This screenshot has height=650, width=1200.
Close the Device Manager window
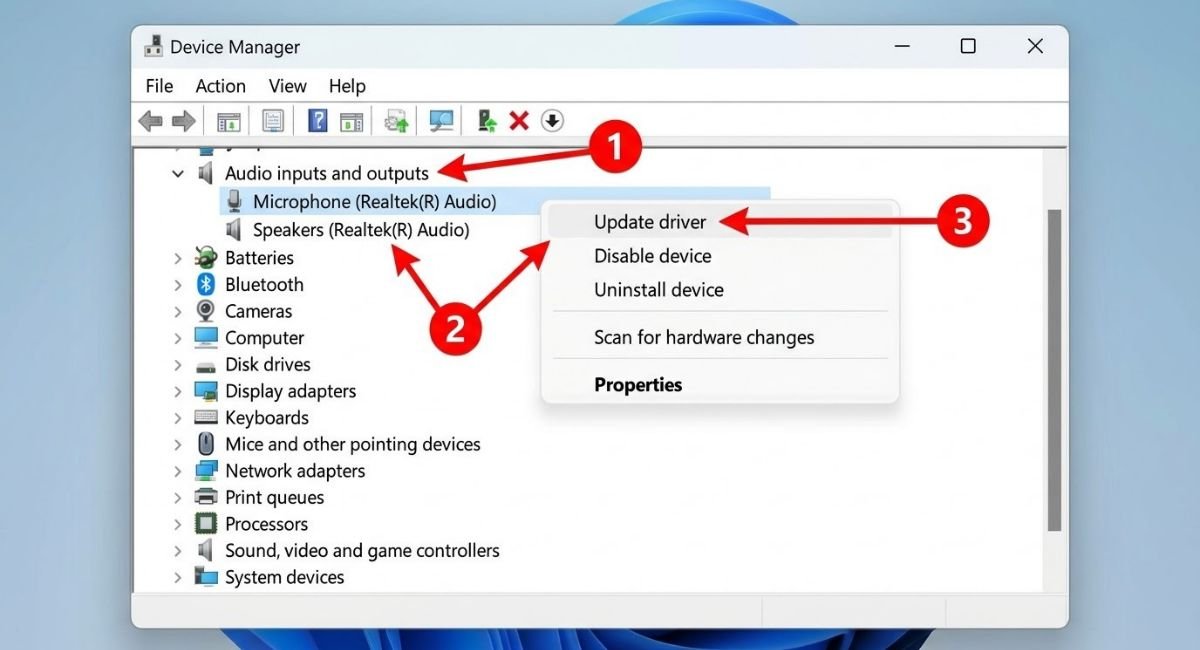(1035, 46)
